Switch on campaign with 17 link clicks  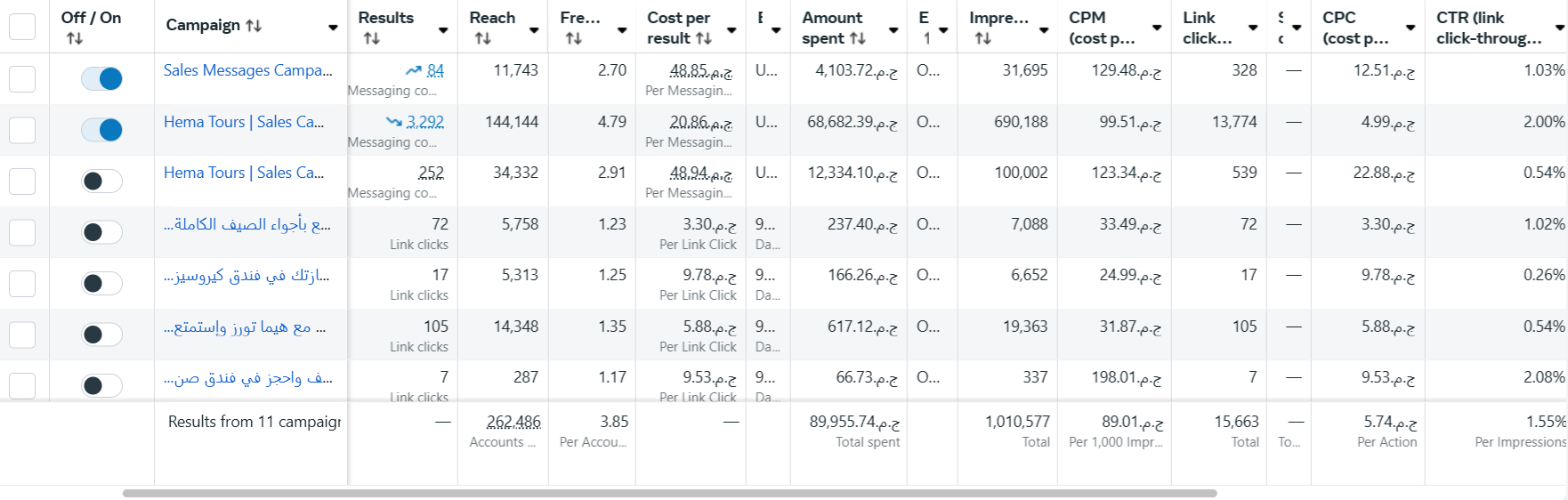pos(101,283)
